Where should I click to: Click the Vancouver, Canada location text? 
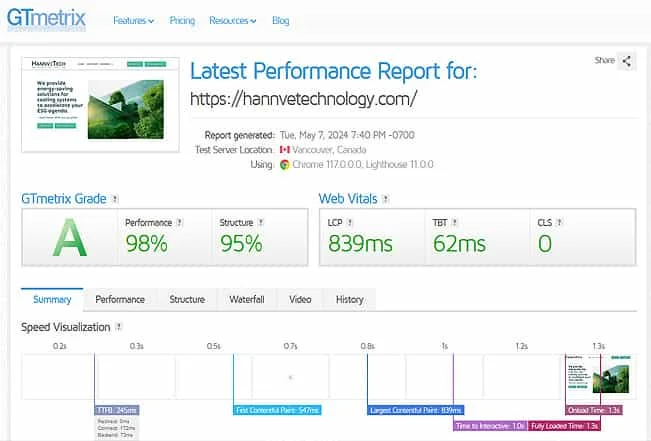click(x=329, y=149)
